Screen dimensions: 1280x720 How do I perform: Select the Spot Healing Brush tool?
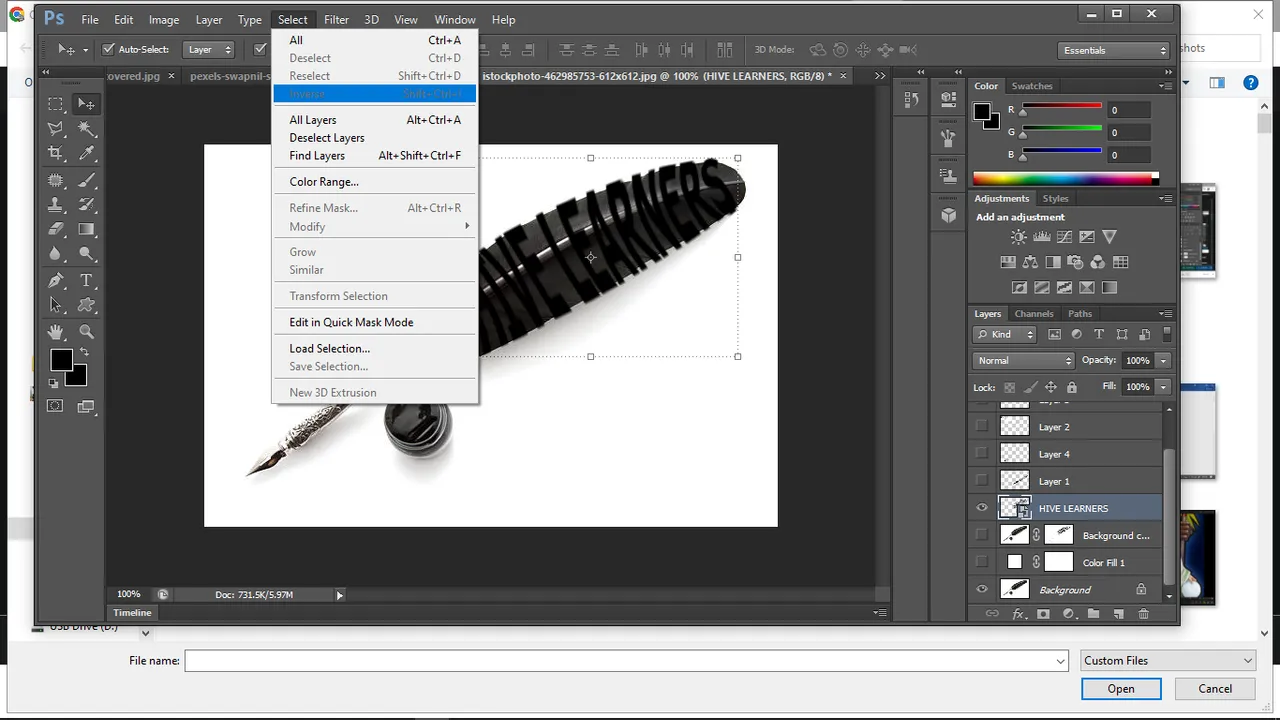(x=56, y=181)
